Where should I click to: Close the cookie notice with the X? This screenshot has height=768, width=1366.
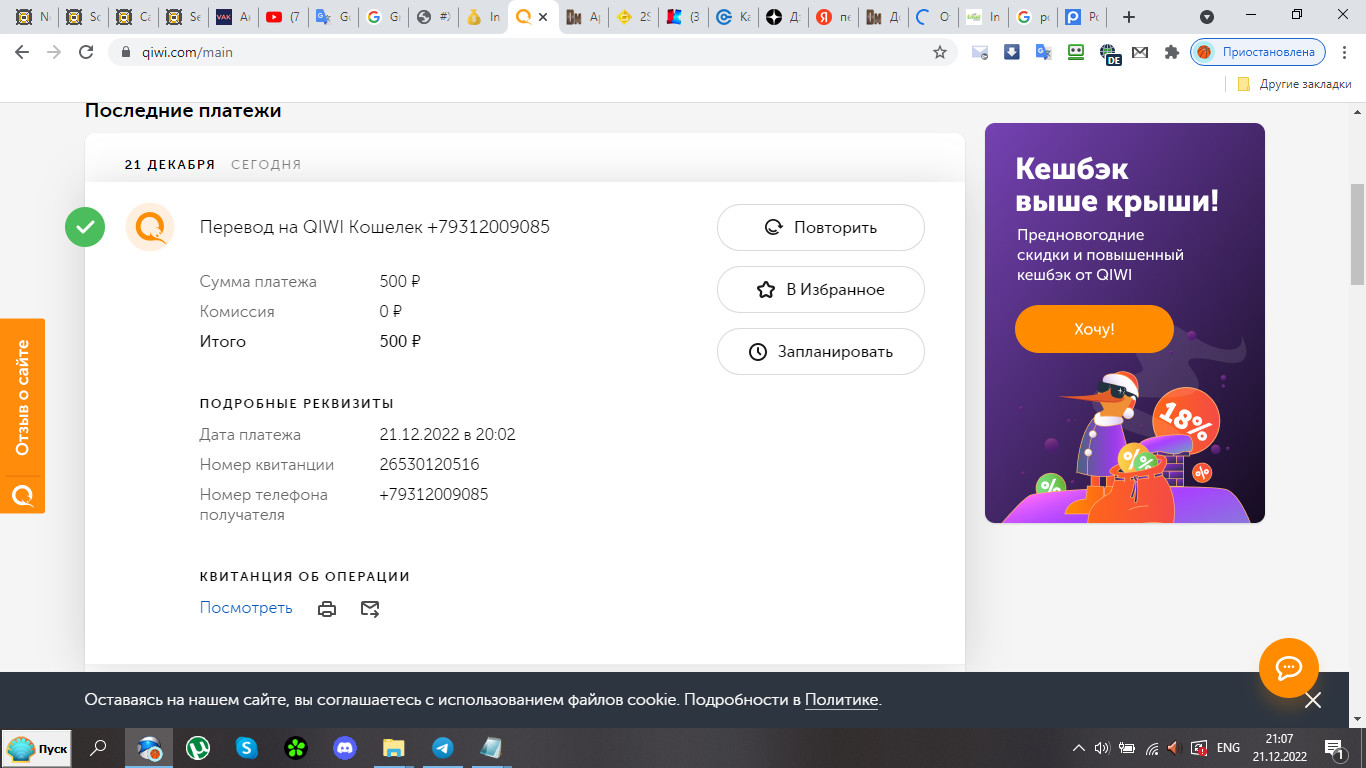coord(1313,700)
